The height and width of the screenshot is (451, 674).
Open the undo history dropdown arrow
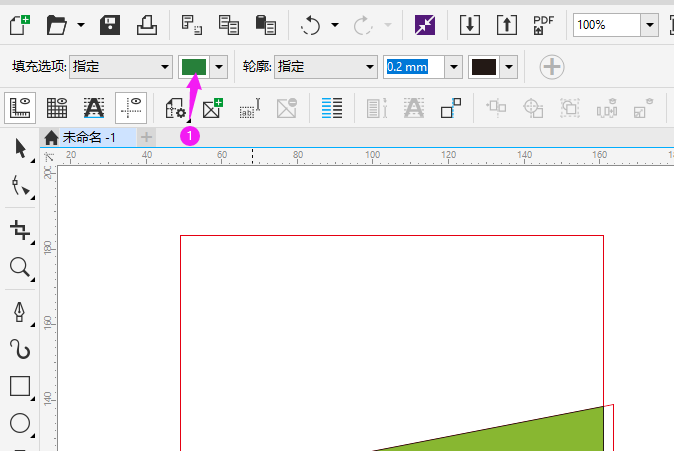point(334,25)
